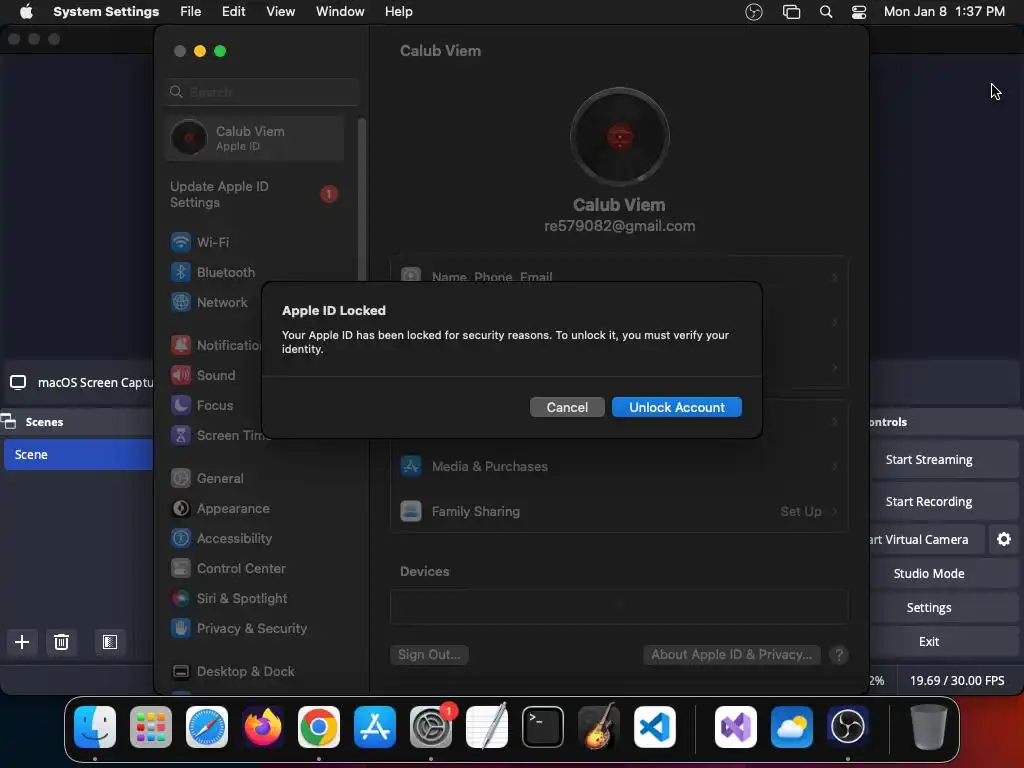Click Exit in OBS controls

point(944,641)
